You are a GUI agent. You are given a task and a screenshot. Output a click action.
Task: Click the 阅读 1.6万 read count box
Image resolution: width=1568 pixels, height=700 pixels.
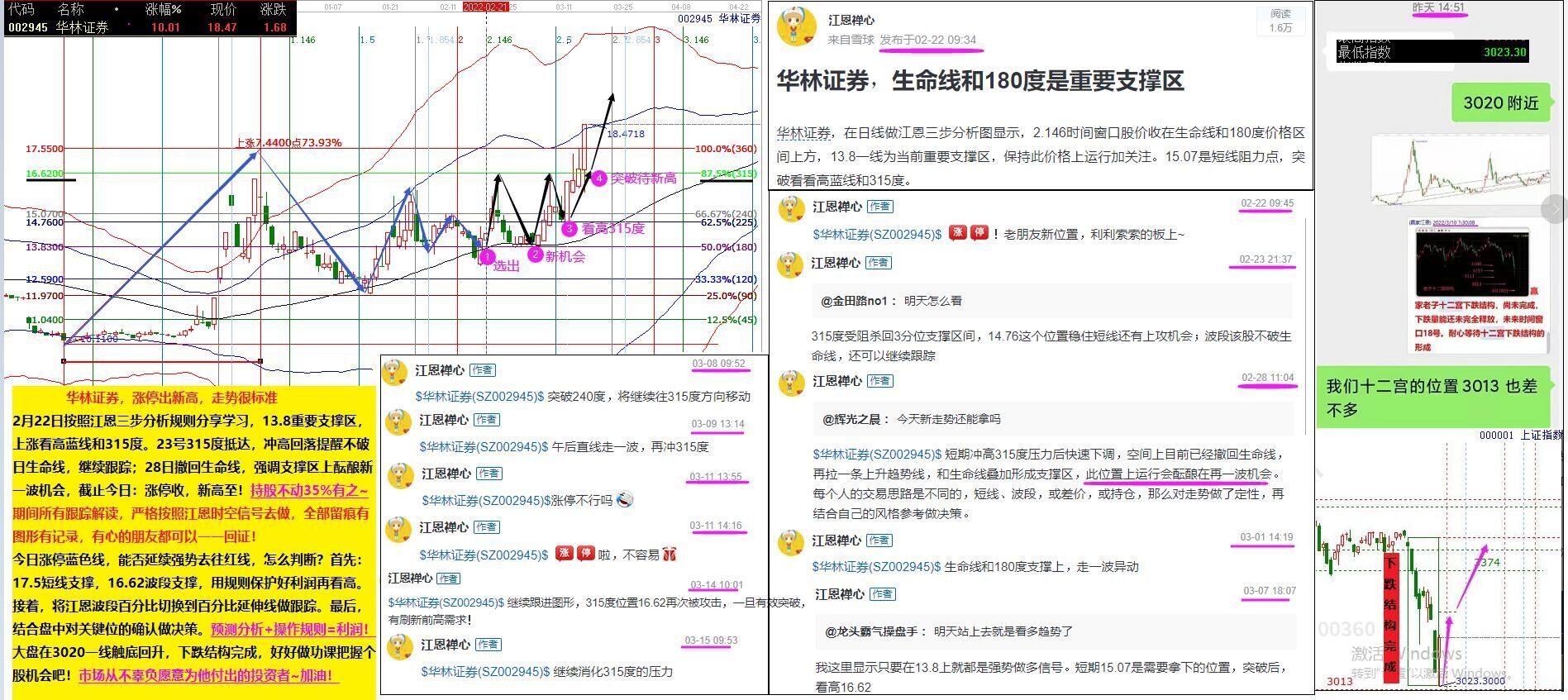pos(1280,21)
